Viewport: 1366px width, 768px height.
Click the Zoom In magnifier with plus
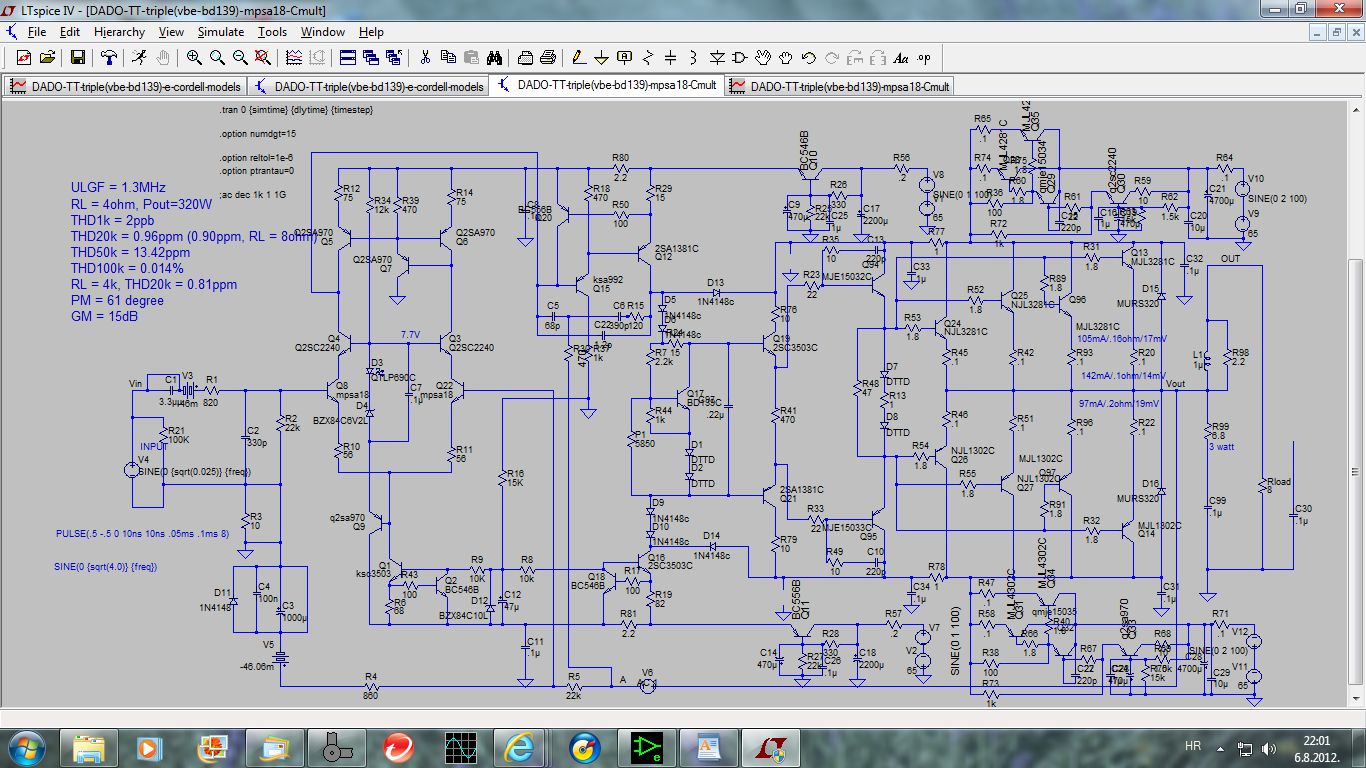pyautogui.click(x=194, y=57)
